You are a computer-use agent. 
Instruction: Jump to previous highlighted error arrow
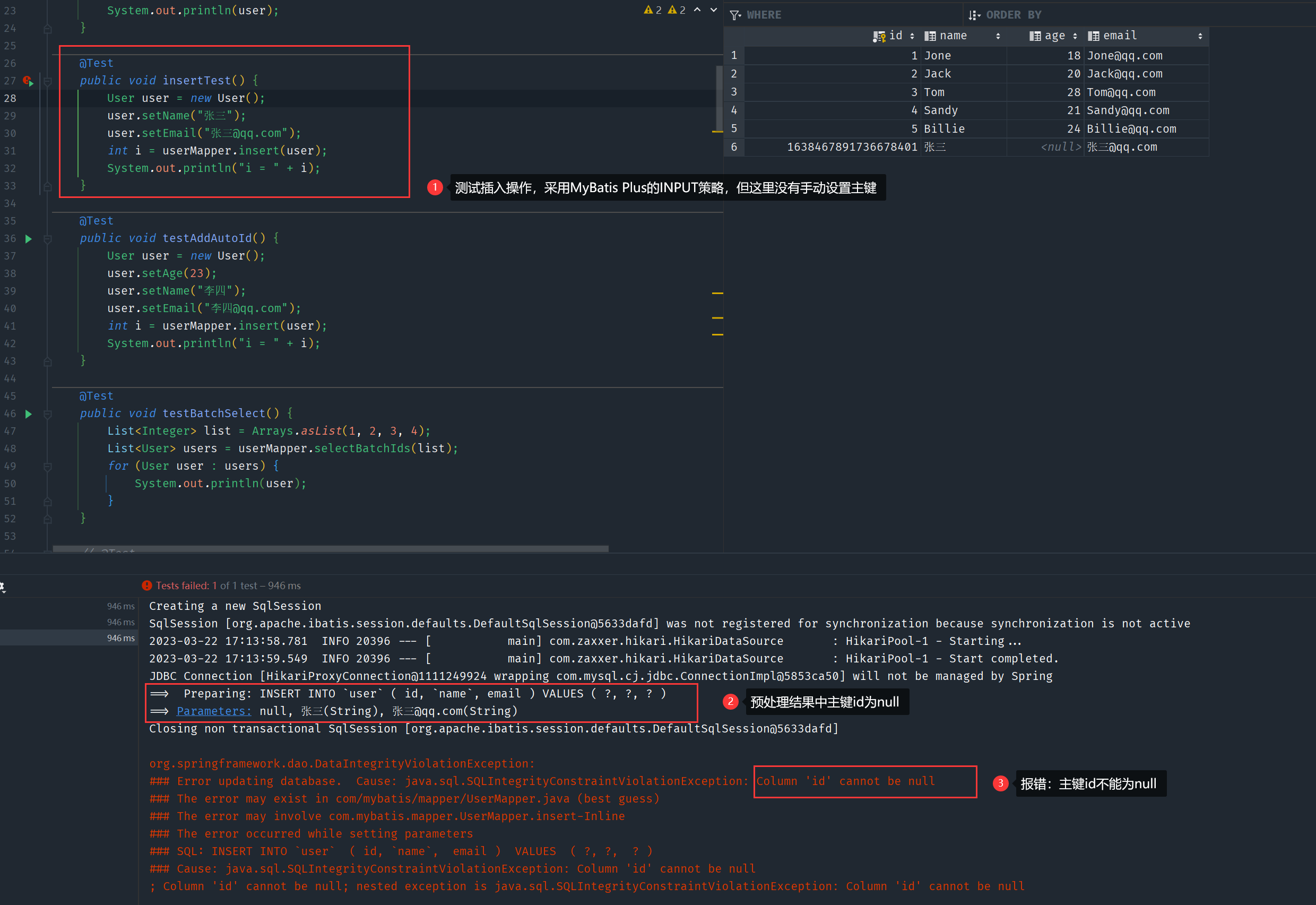point(697,10)
